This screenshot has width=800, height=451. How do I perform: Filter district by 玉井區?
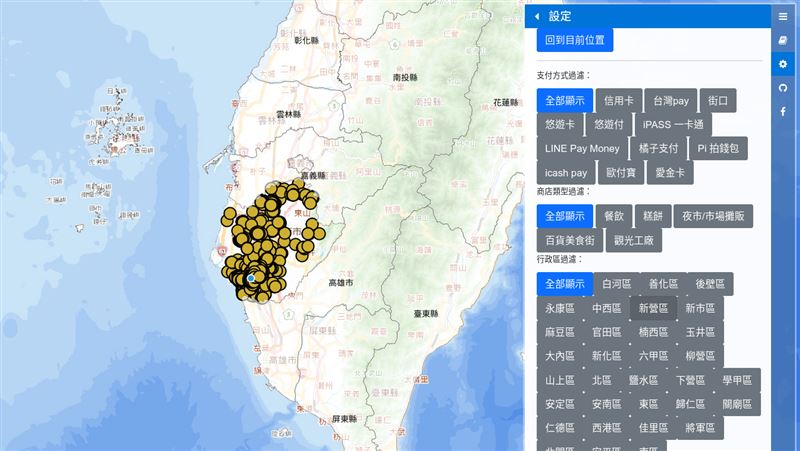click(x=700, y=332)
